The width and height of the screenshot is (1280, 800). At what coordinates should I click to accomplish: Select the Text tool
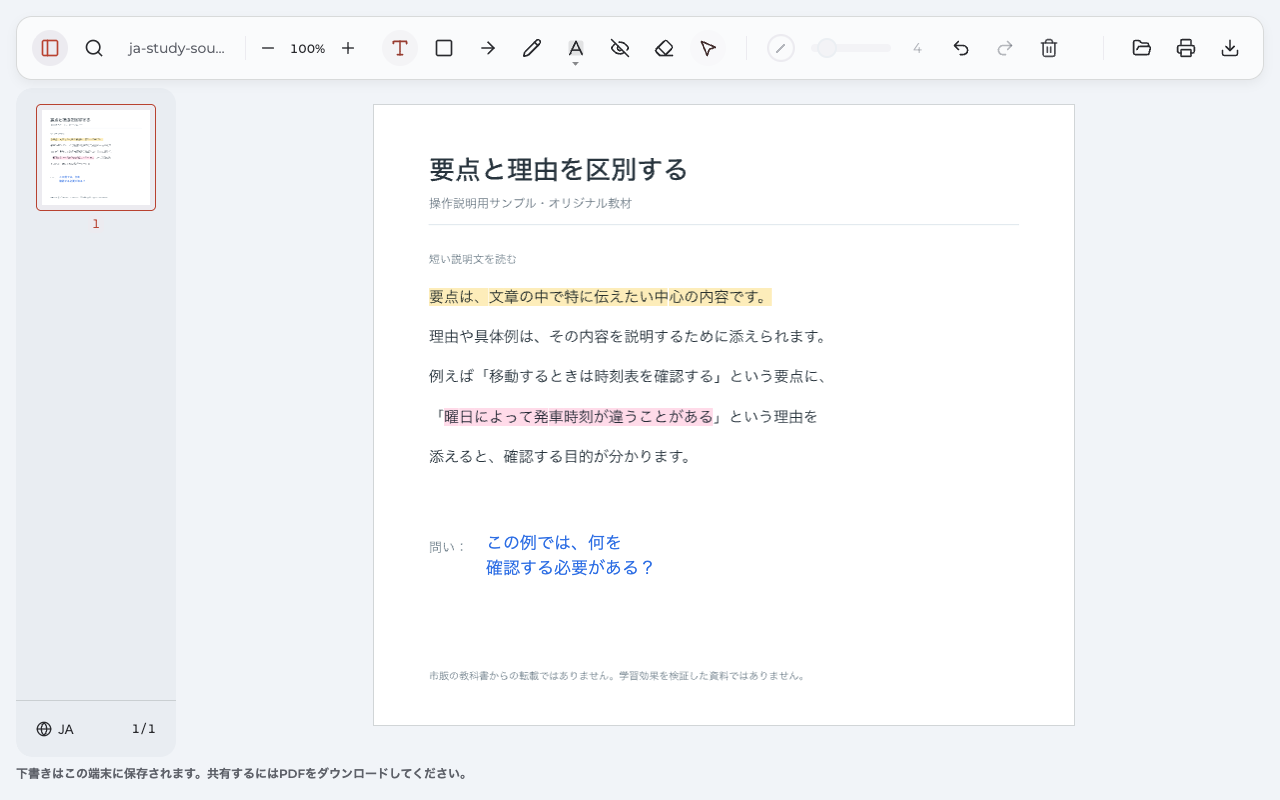pyautogui.click(x=400, y=48)
